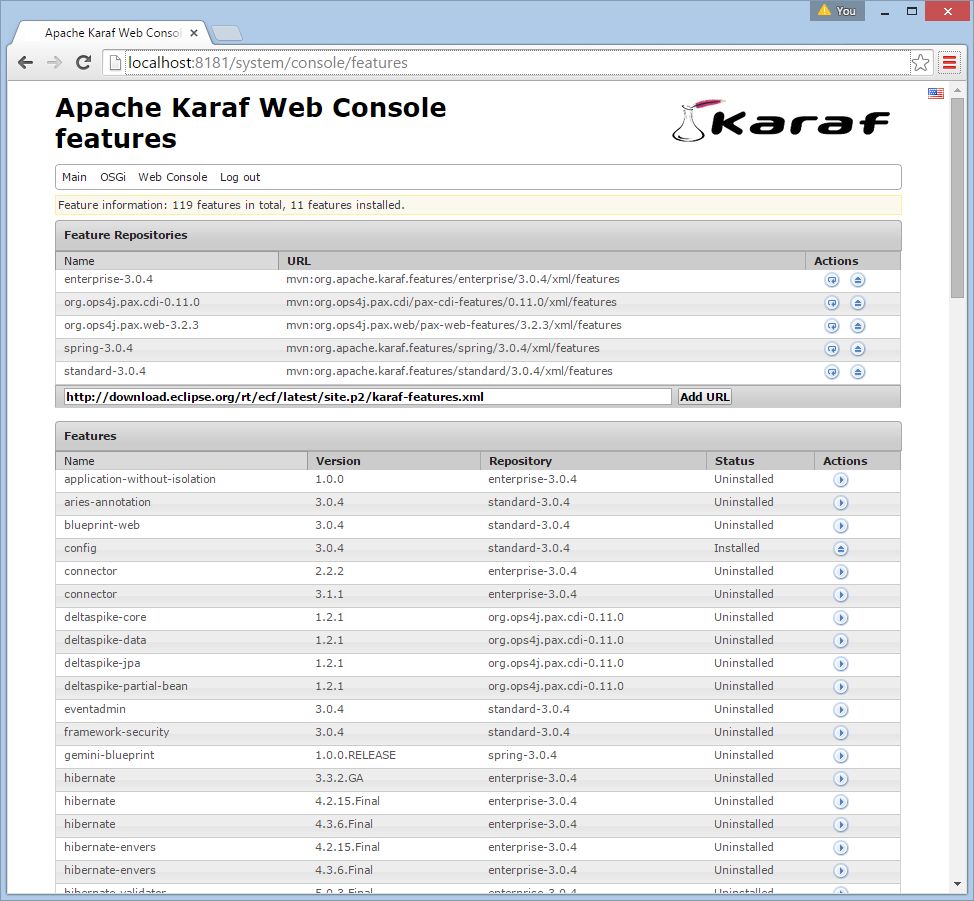The width and height of the screenshot is (974, 901).
Task: Bookmark this page with the star
Action: coord(921,63)
